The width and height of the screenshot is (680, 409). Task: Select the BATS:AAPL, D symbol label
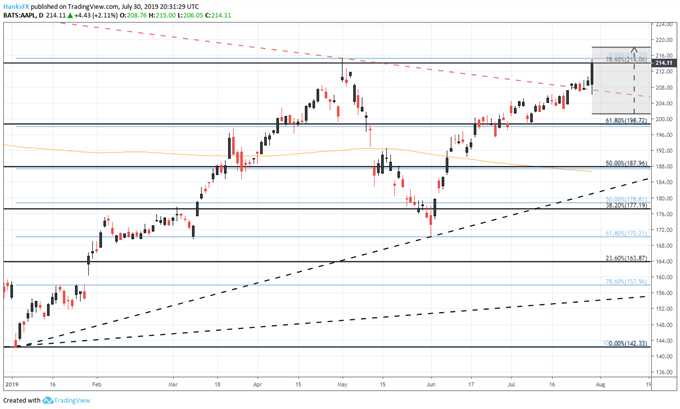point(23,16)
